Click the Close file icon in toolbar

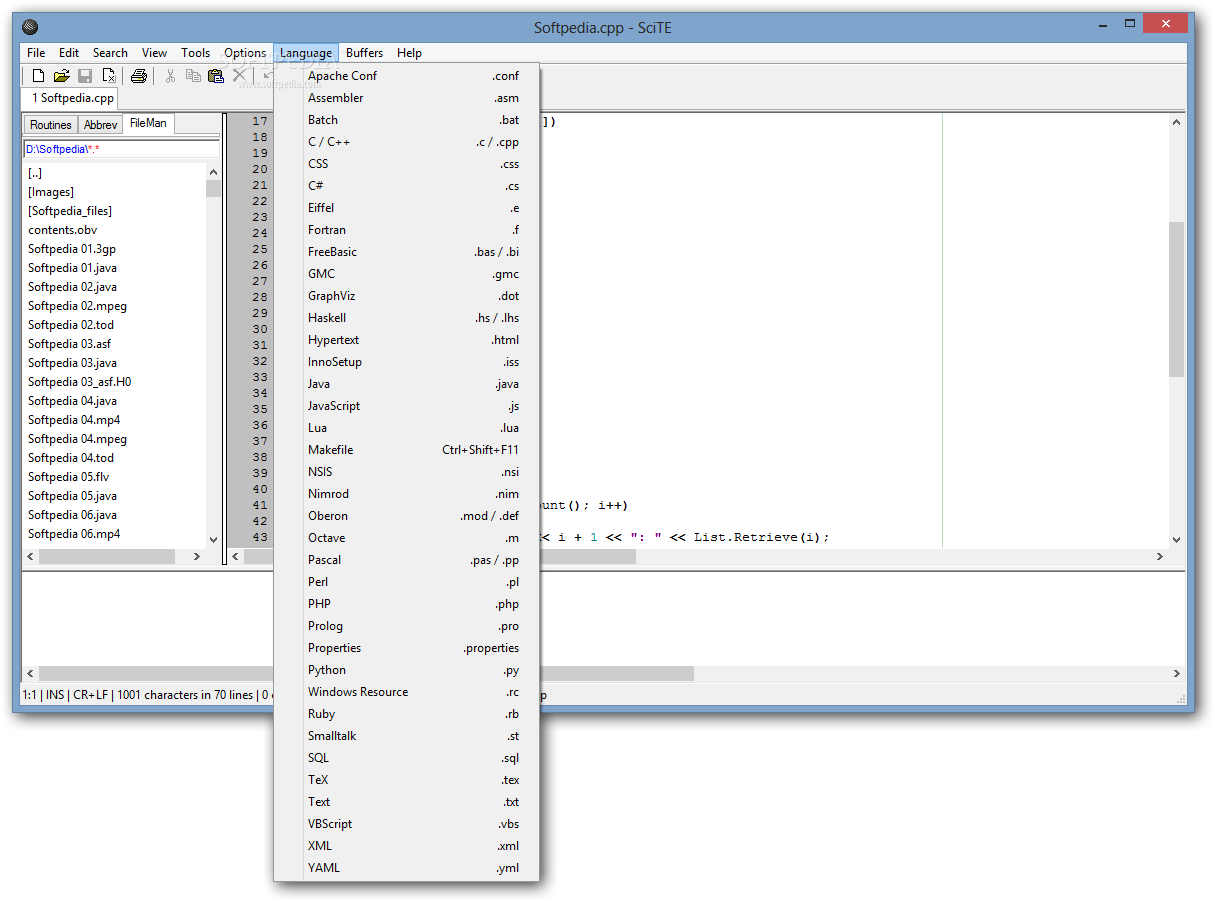pos(109,76)
